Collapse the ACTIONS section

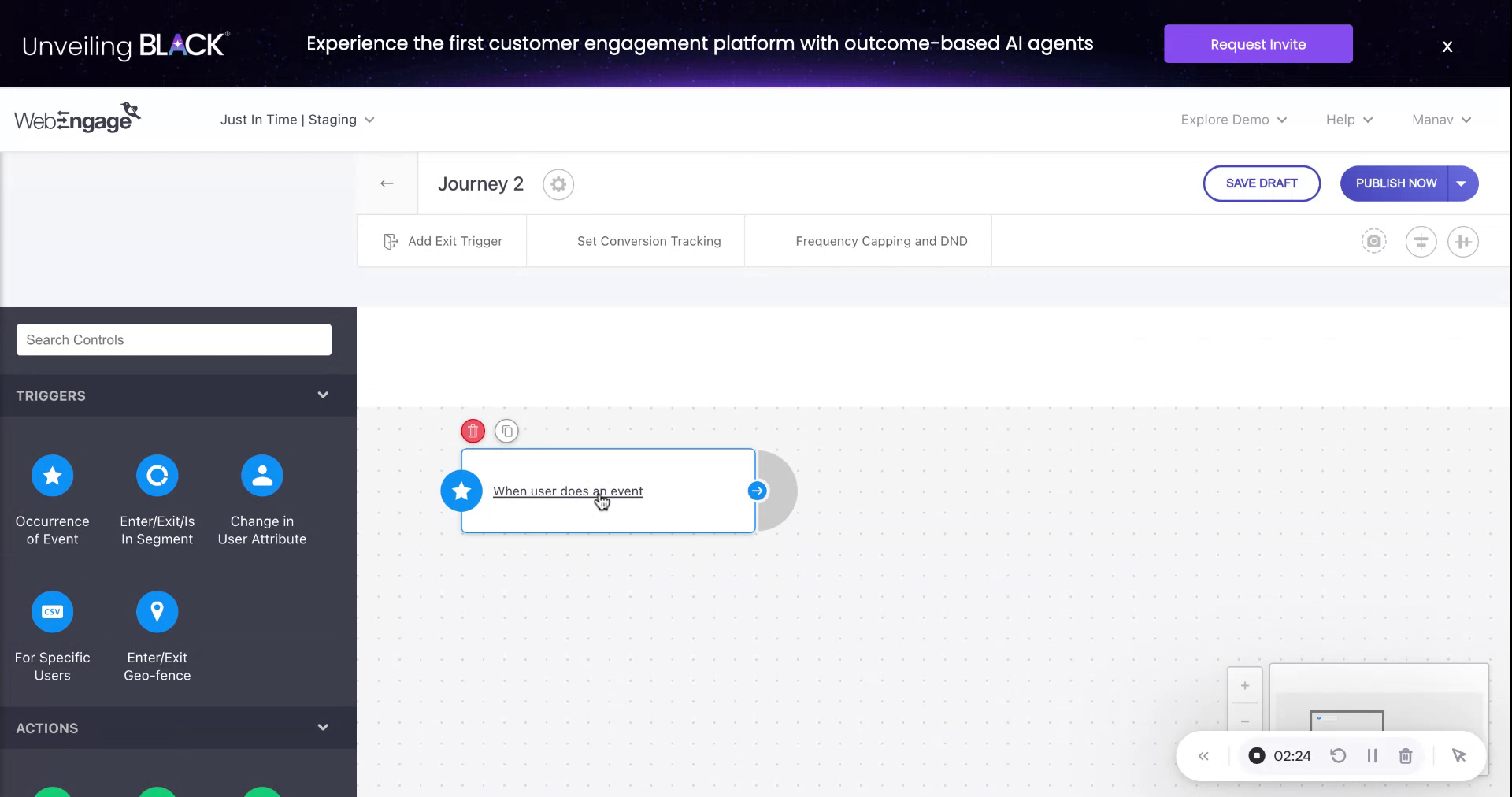point(323,728)
